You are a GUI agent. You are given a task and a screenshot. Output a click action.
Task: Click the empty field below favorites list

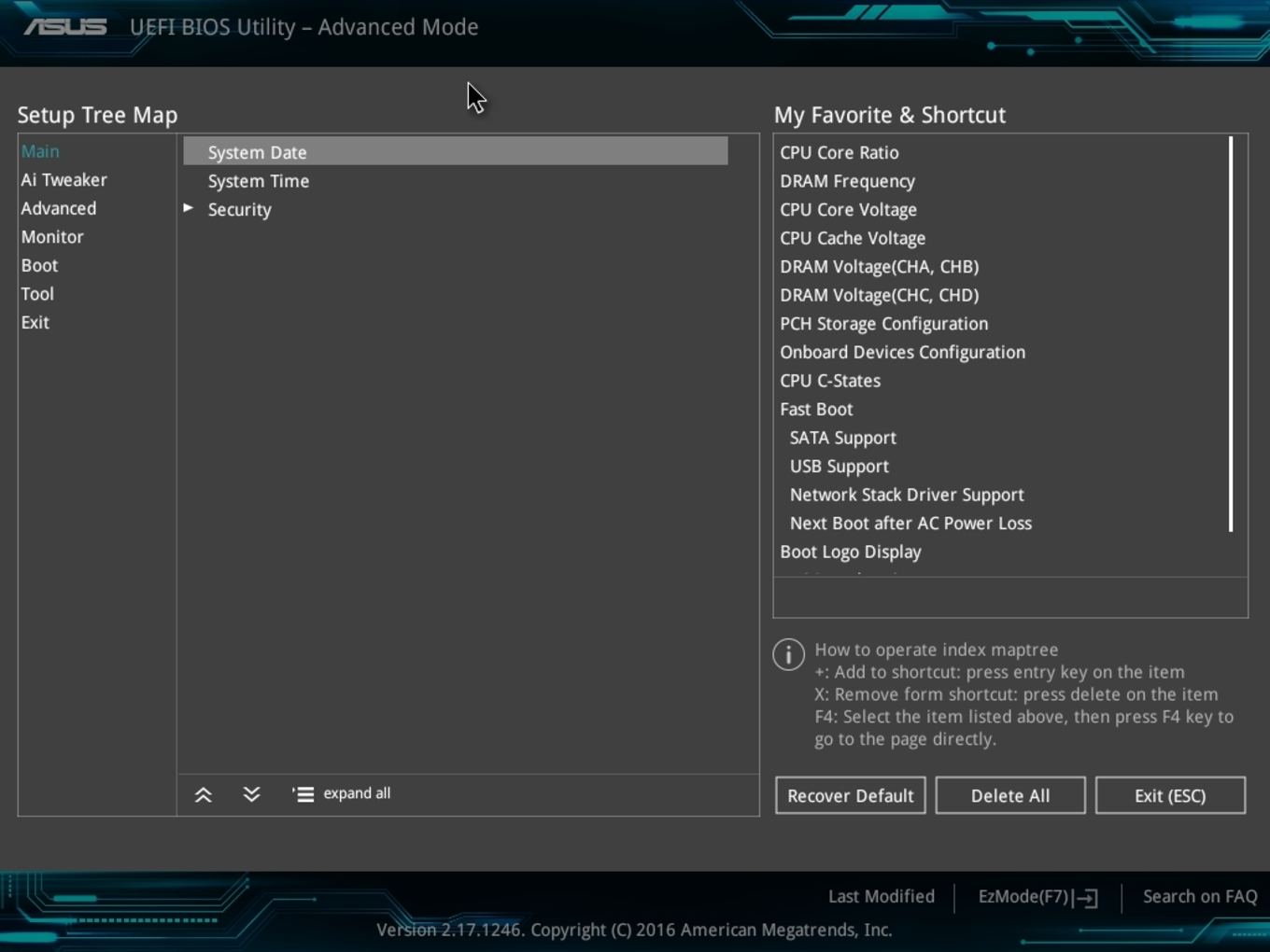point(1010,597)
